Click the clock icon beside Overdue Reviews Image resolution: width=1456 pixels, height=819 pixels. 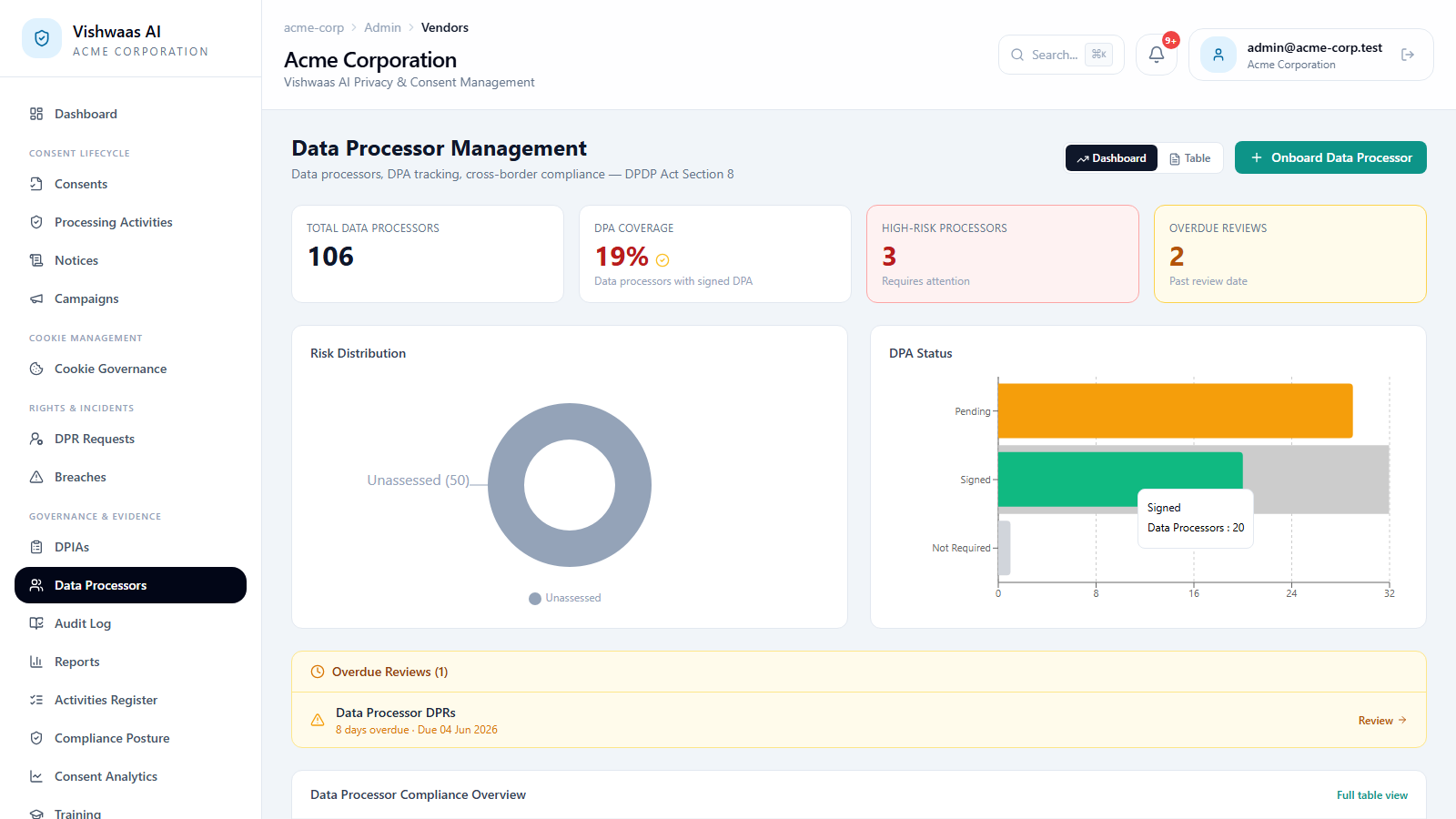pyautogui.click(x=318, y=672)
